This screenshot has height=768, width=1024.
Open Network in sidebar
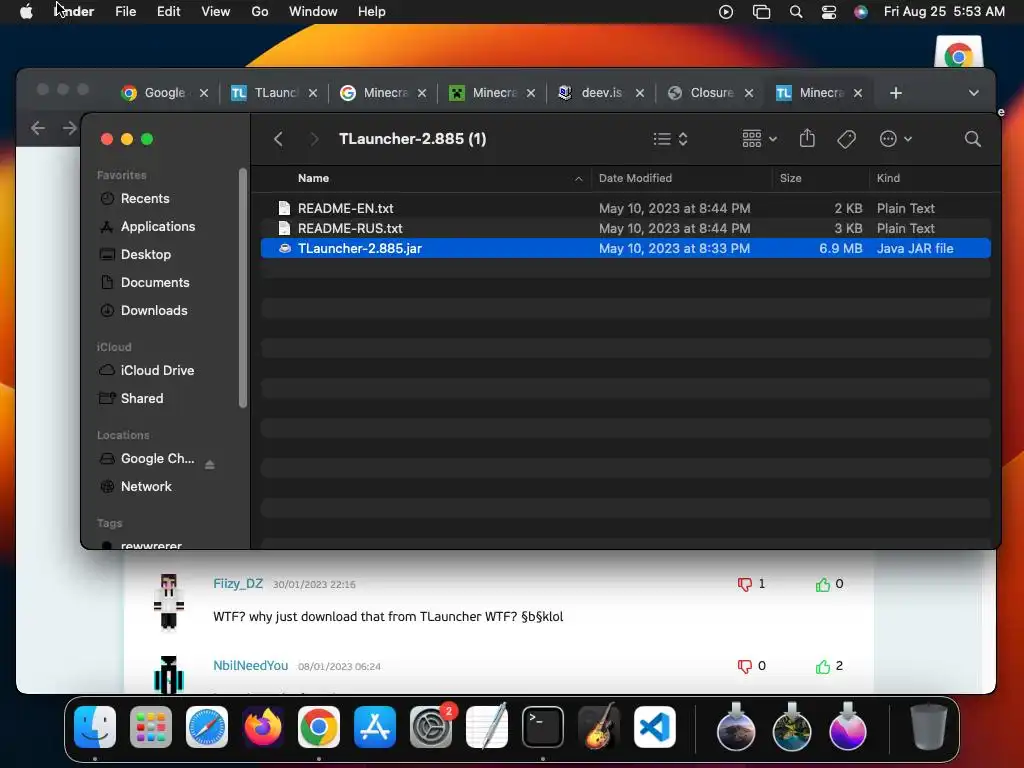pyautogui.click(x=146, y=487)
